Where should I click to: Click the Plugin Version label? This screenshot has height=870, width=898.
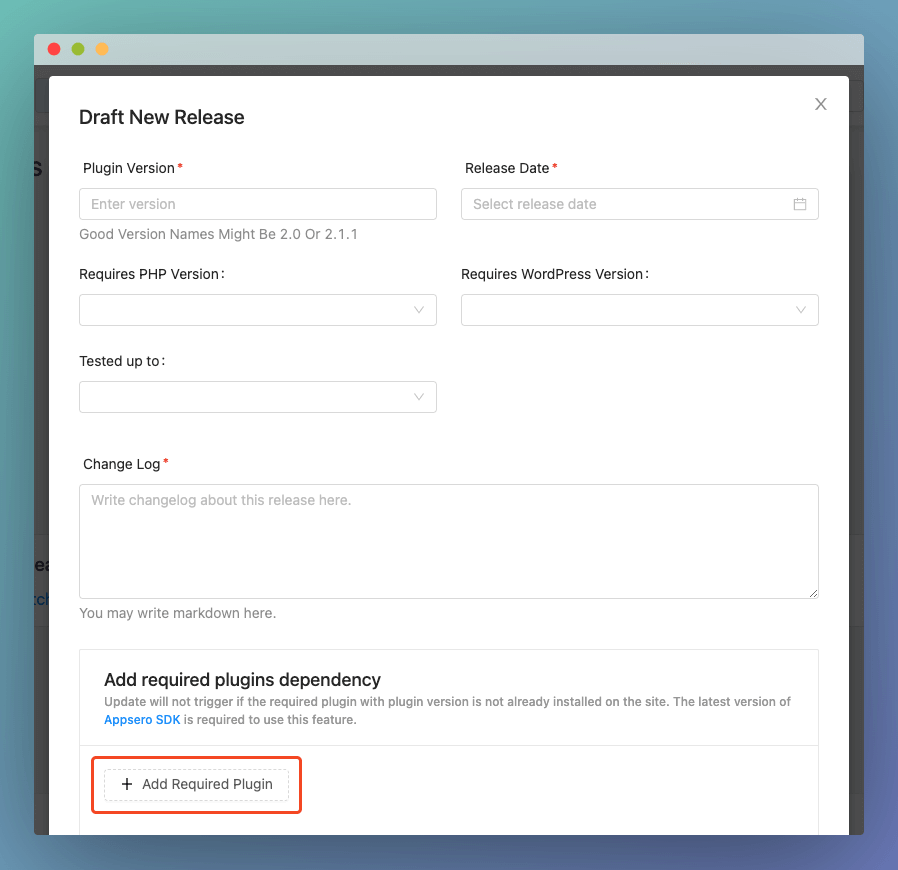tap(129, 168)
